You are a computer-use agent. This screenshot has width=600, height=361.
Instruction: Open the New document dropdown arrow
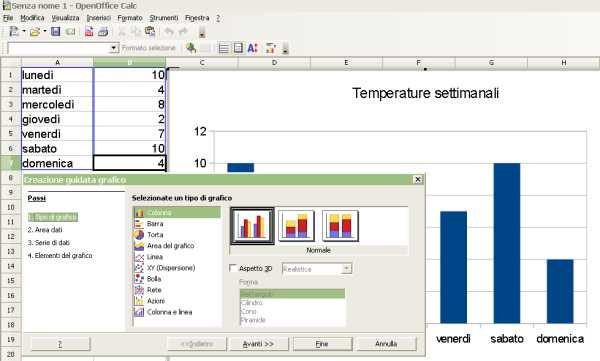click(x=24, y=31)
